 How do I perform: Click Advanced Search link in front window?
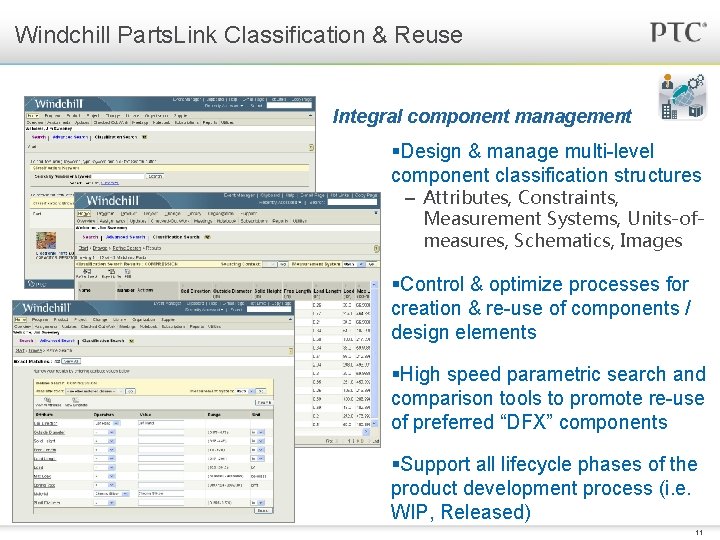click(57, 341)
